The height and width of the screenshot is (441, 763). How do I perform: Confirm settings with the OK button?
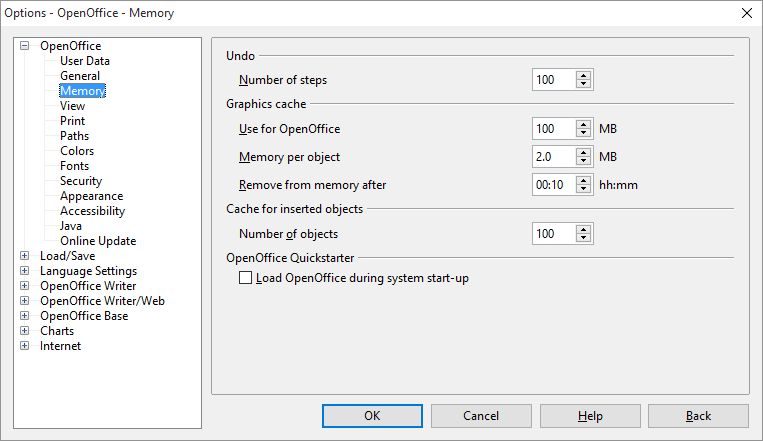[372, 416]
